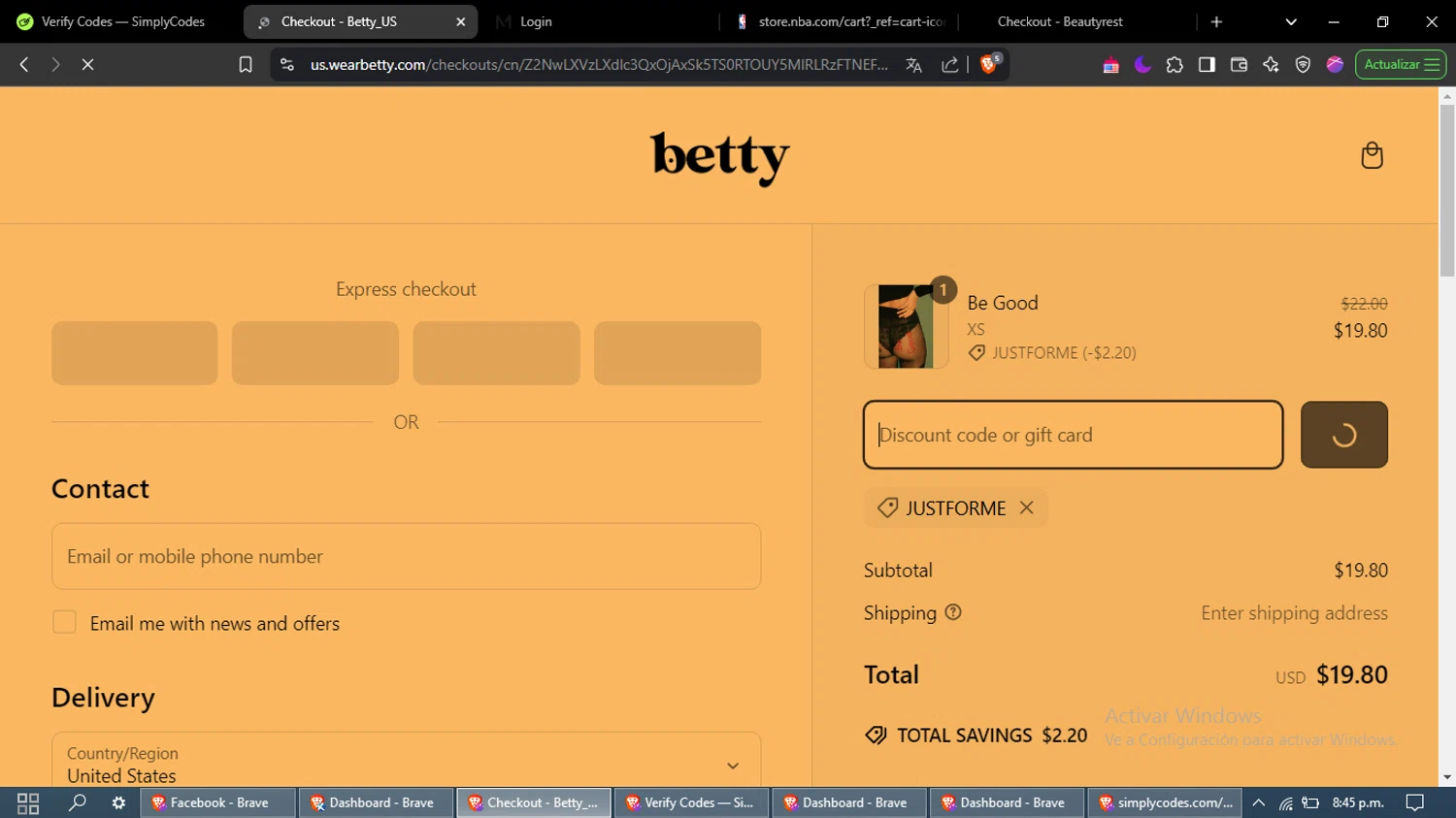The height and width of the screenshot is (818, 1456).
Task: Close the Checkout - Betty_US tab
Action: (x=461, y=21)
